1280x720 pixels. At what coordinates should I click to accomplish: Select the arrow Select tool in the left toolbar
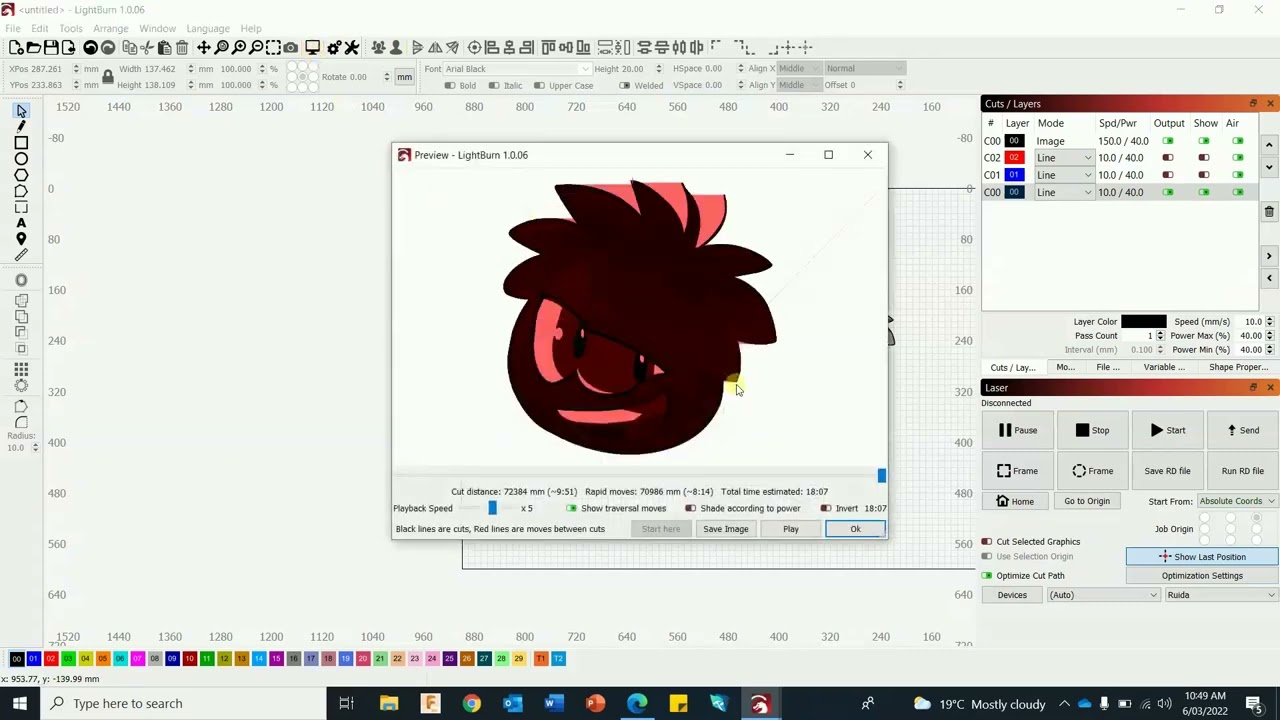click(21, 110)
